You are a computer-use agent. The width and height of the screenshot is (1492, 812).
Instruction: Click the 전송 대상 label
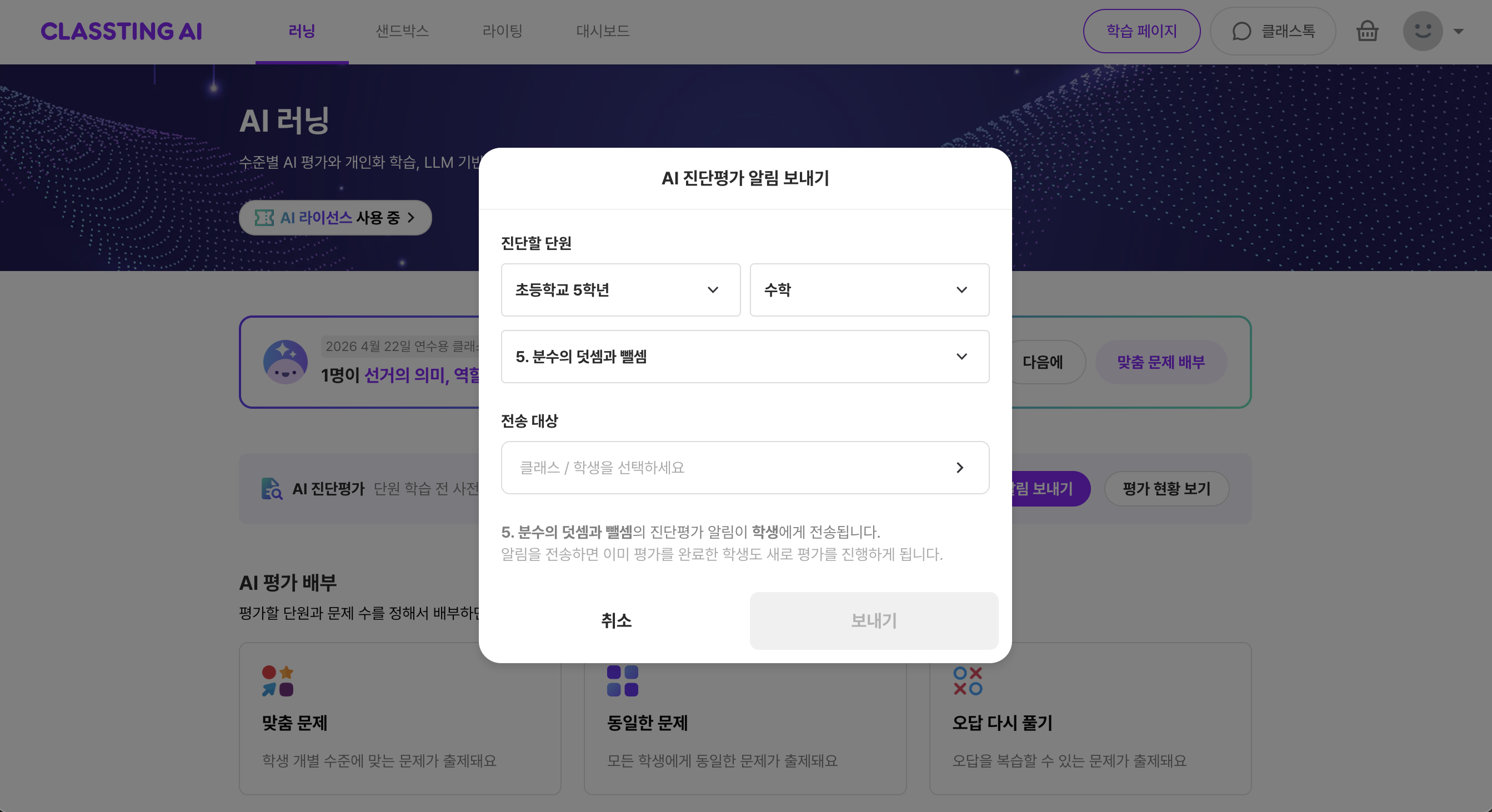[x=529, y=421]
